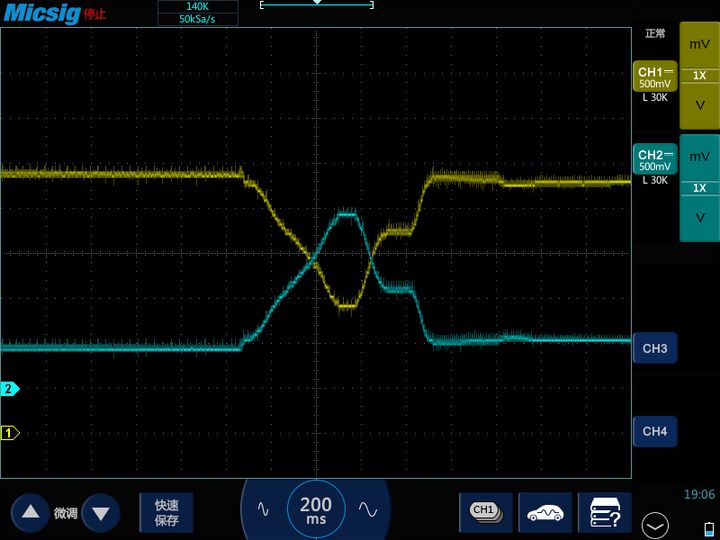Open the automotive car diagnostic icon
The height and width of the screenshot is (540, 720).
pyautogui.click(x=545, y=512)
